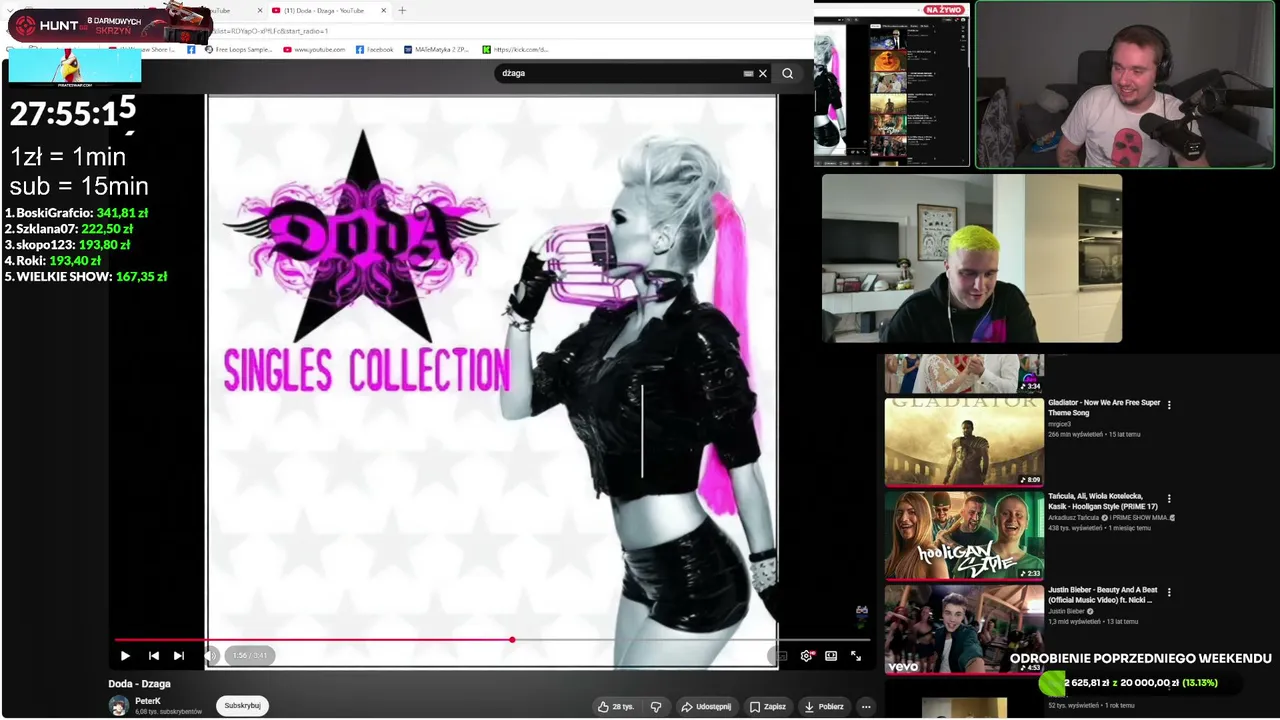Open options menu for Justin Bieber video

coord(1169,592)
